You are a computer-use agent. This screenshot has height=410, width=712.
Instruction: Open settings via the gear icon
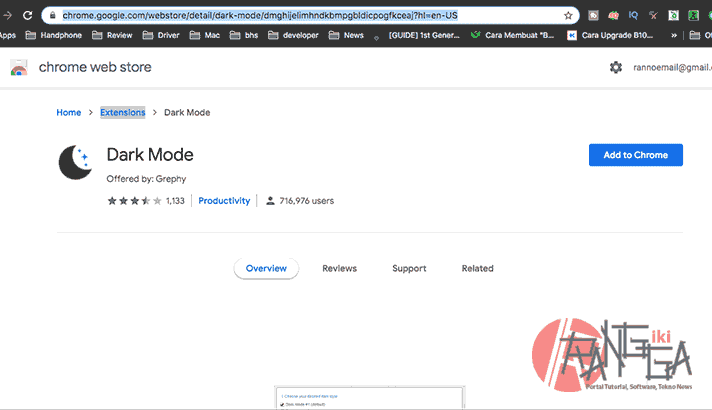[616, 68]
